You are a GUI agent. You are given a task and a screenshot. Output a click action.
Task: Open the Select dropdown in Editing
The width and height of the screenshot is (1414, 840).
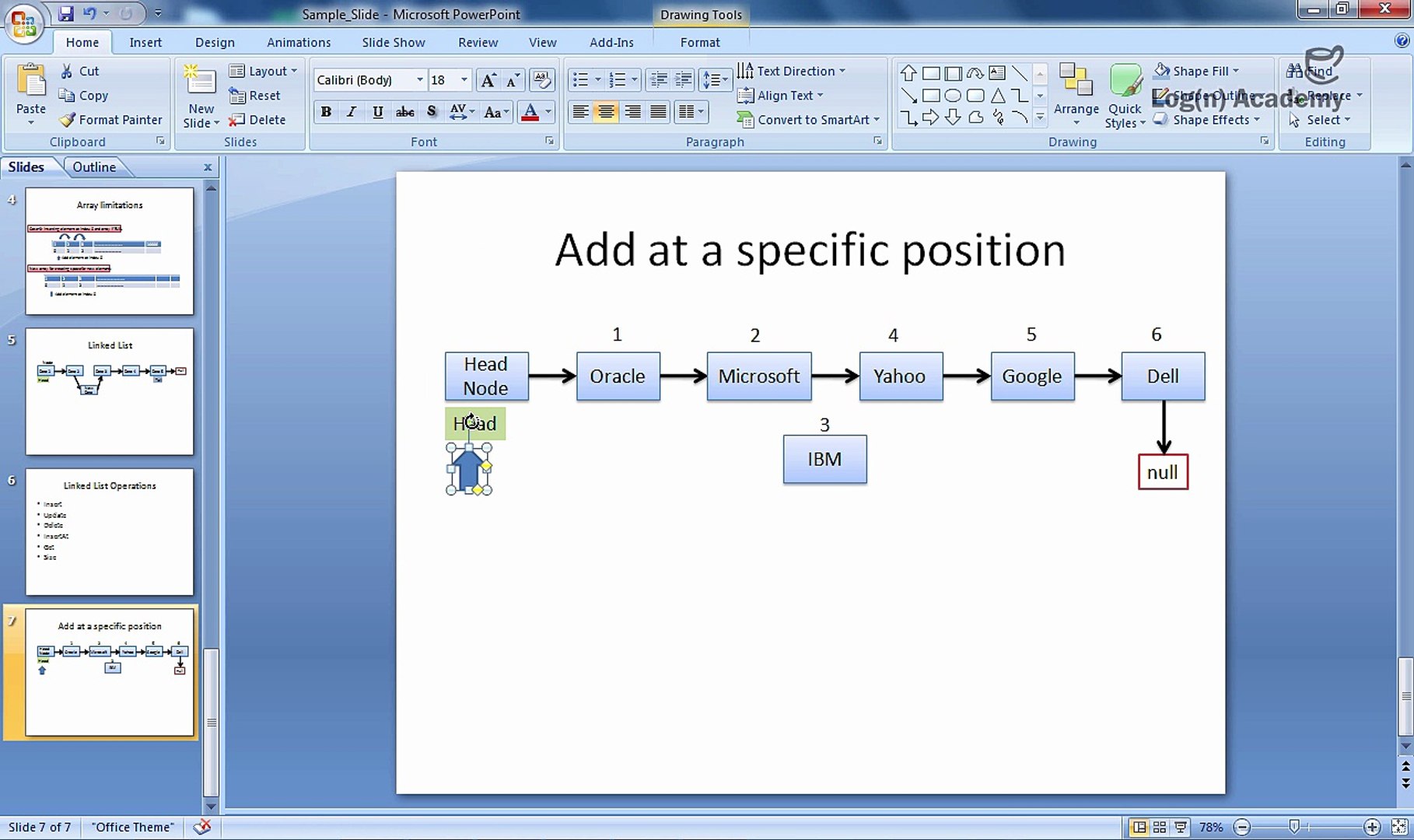(1320, 119)
